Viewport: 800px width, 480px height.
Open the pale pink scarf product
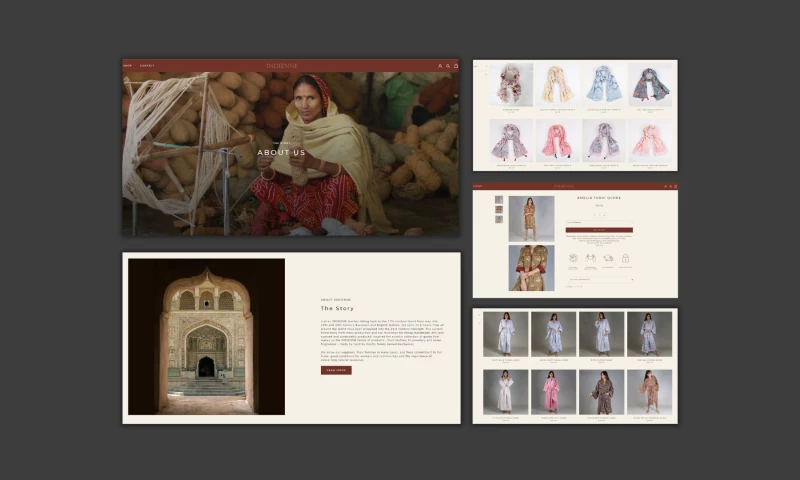point(651,141)
